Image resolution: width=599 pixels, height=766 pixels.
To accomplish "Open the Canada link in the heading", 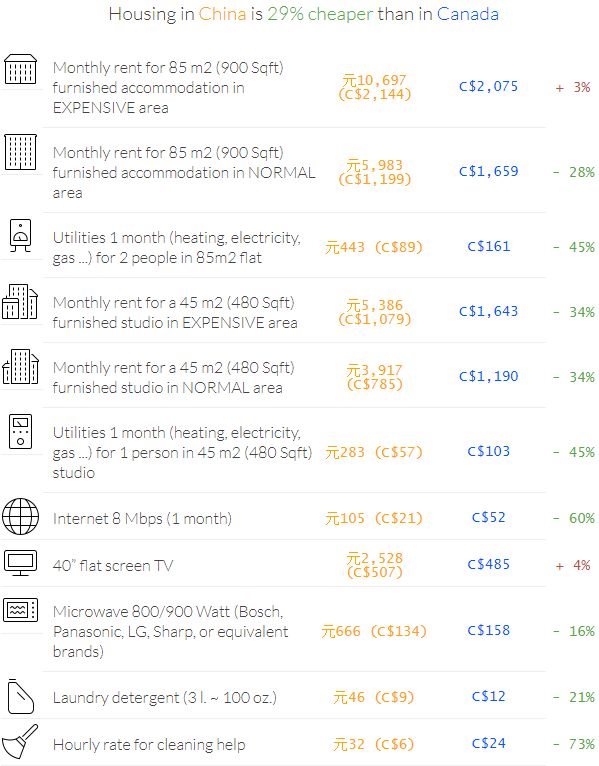I will (x=468, y=14).
